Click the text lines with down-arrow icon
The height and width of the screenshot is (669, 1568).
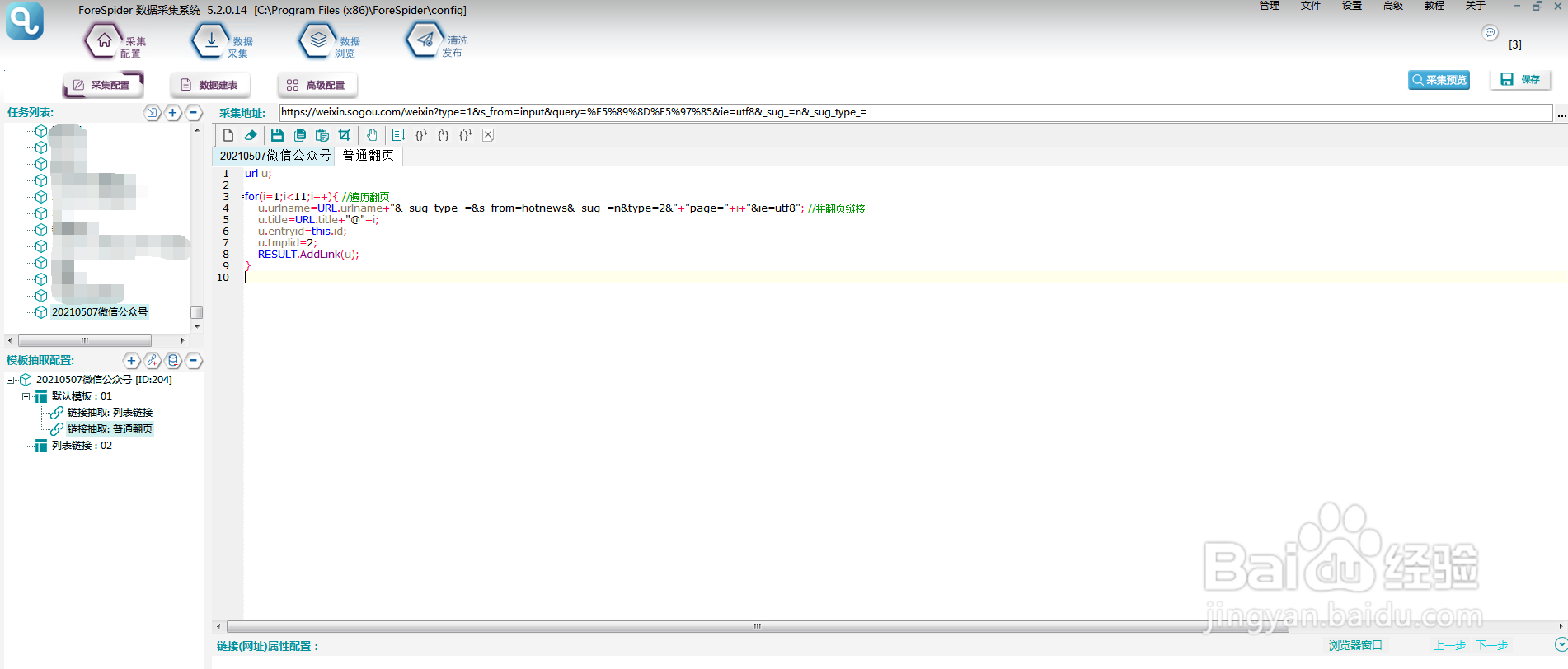(398, 135)
